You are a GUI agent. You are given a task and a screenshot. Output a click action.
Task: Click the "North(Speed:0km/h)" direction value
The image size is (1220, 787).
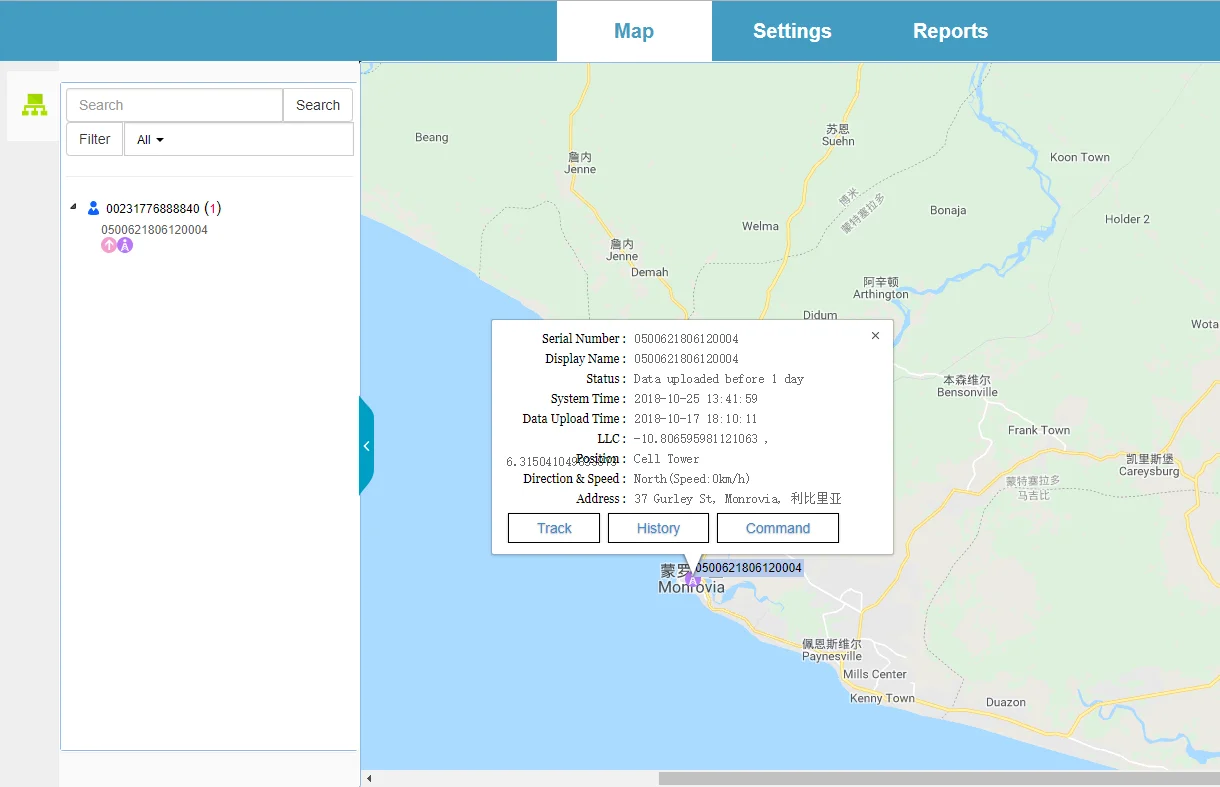[x=692, y=479]
